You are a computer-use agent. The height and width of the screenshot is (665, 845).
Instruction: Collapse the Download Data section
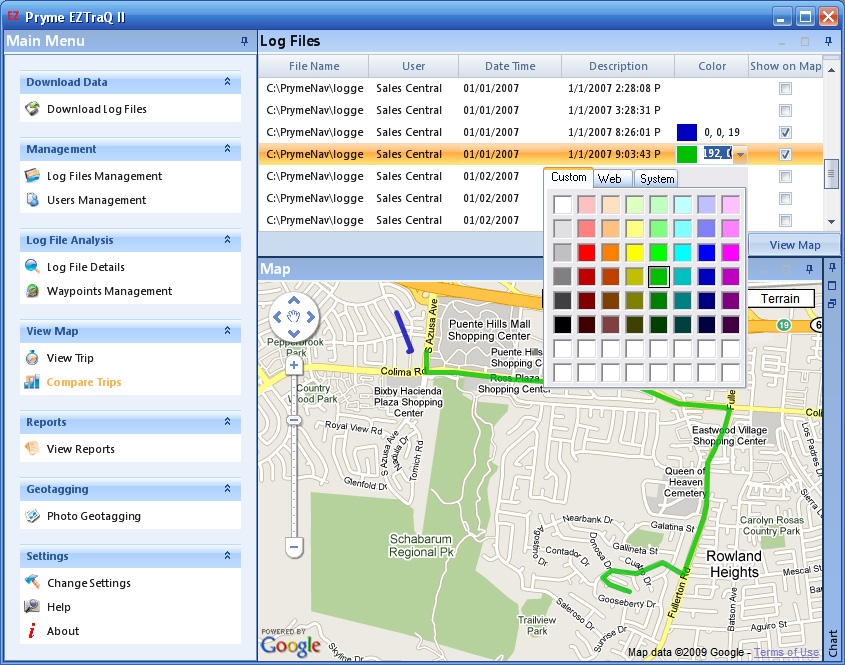(x=227, y=81)
